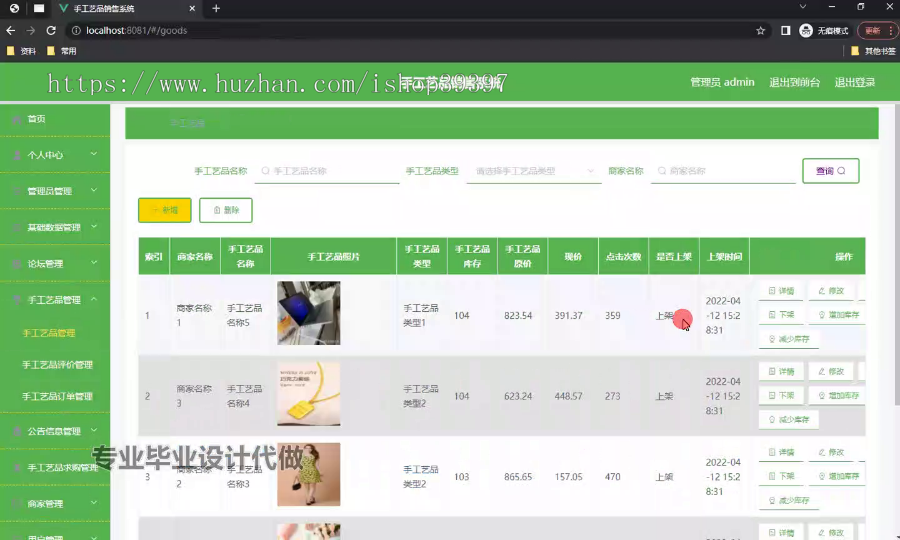Expand the 论坛管理 sidebar menu
This screenshot has height=540, width=900.
coord(55,263)
